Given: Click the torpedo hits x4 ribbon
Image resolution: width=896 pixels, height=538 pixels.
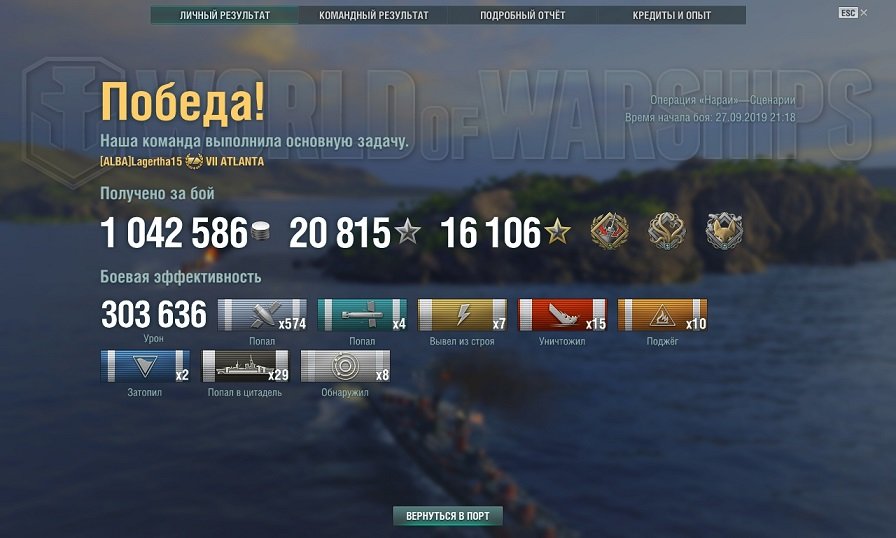Looking at the screenshot, I should point(362,315).
